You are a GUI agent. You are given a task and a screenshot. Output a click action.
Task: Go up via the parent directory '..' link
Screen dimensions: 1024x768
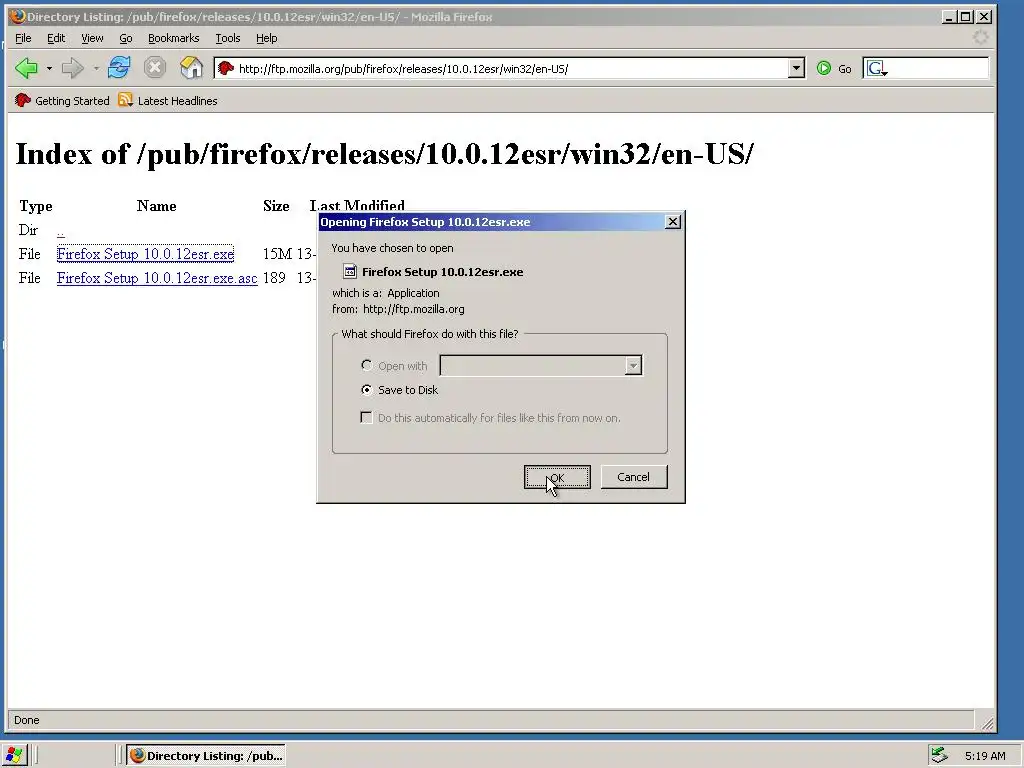pos(61,231)
